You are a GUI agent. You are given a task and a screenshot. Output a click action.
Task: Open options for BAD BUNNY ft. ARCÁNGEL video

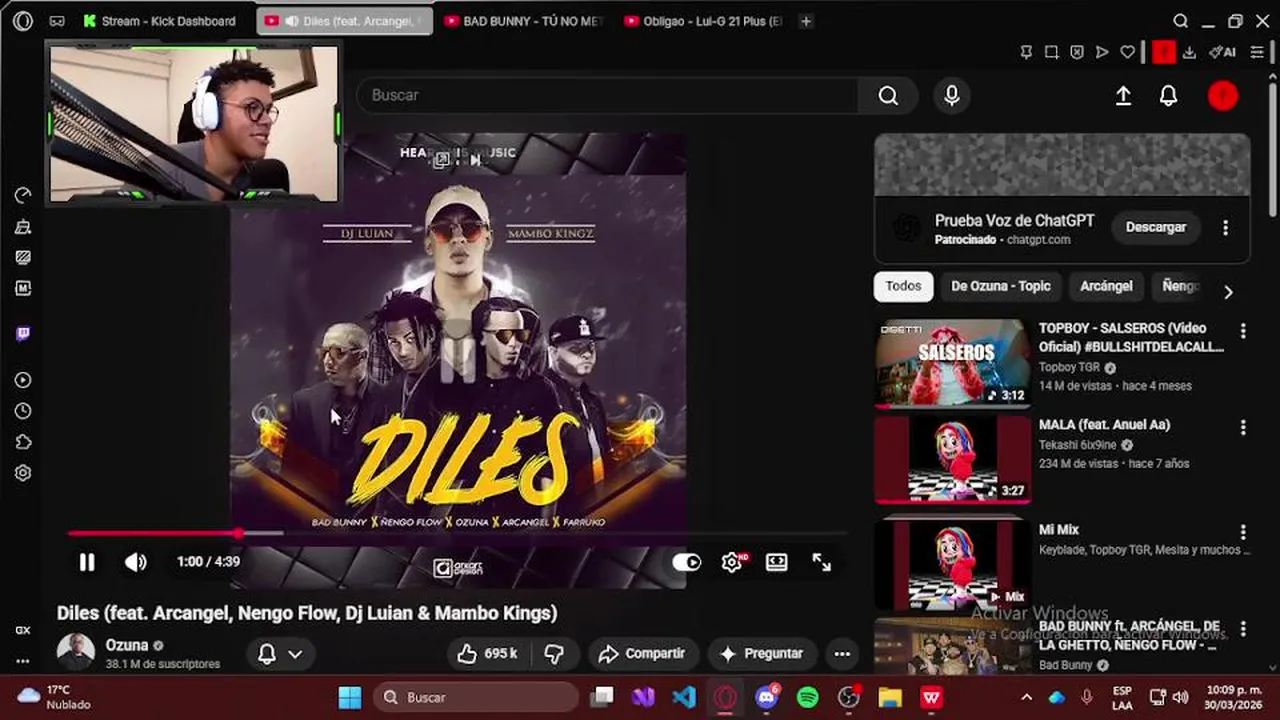pos(1243,629)
